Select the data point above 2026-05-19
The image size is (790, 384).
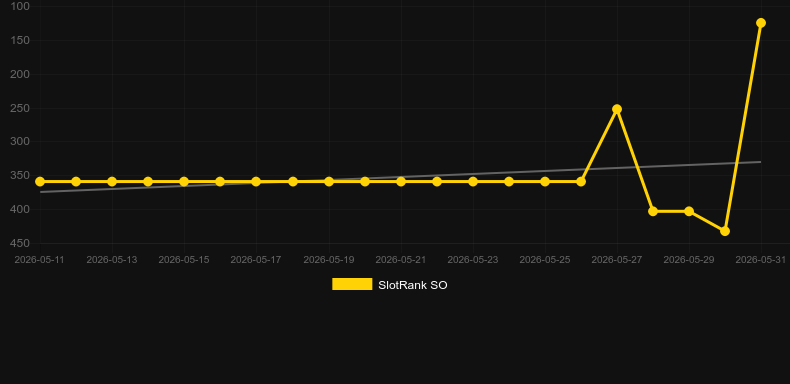click(x=329, y=181)
